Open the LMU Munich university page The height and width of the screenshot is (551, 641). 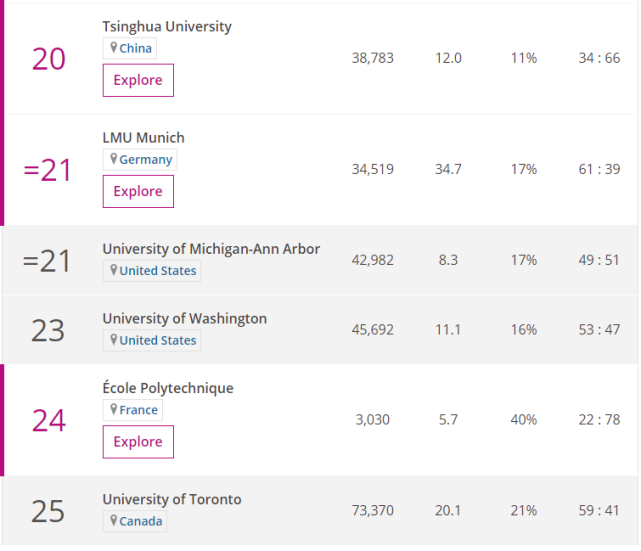[143, 138]
